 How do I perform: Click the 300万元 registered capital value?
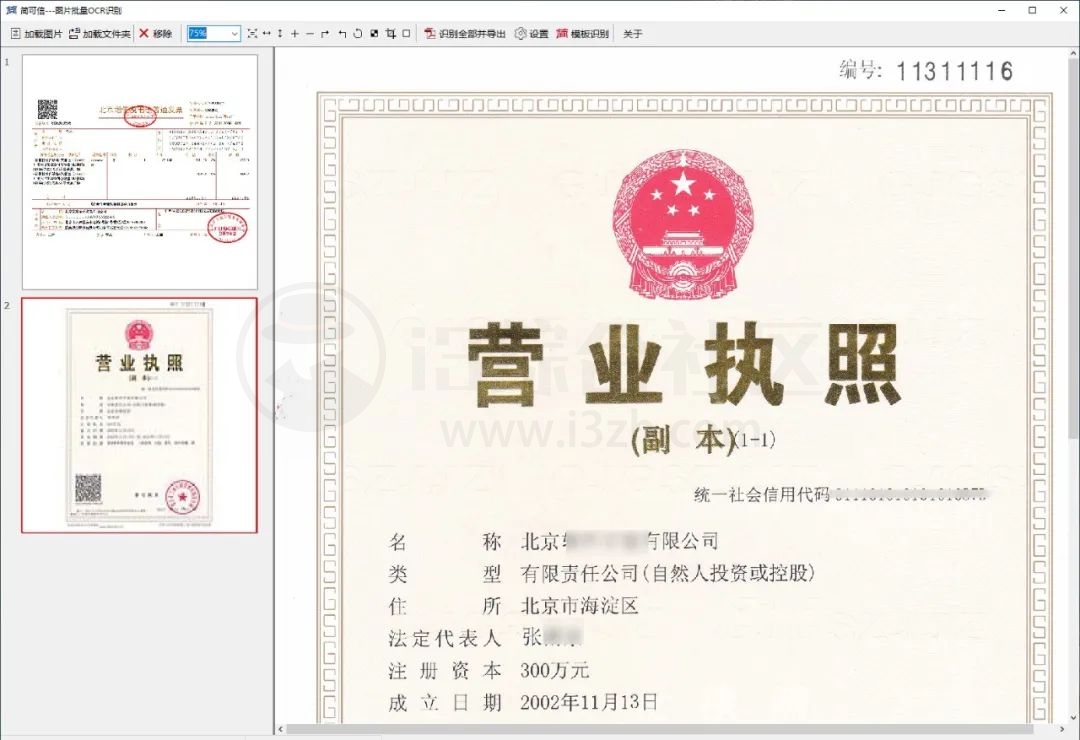(554, 670)
